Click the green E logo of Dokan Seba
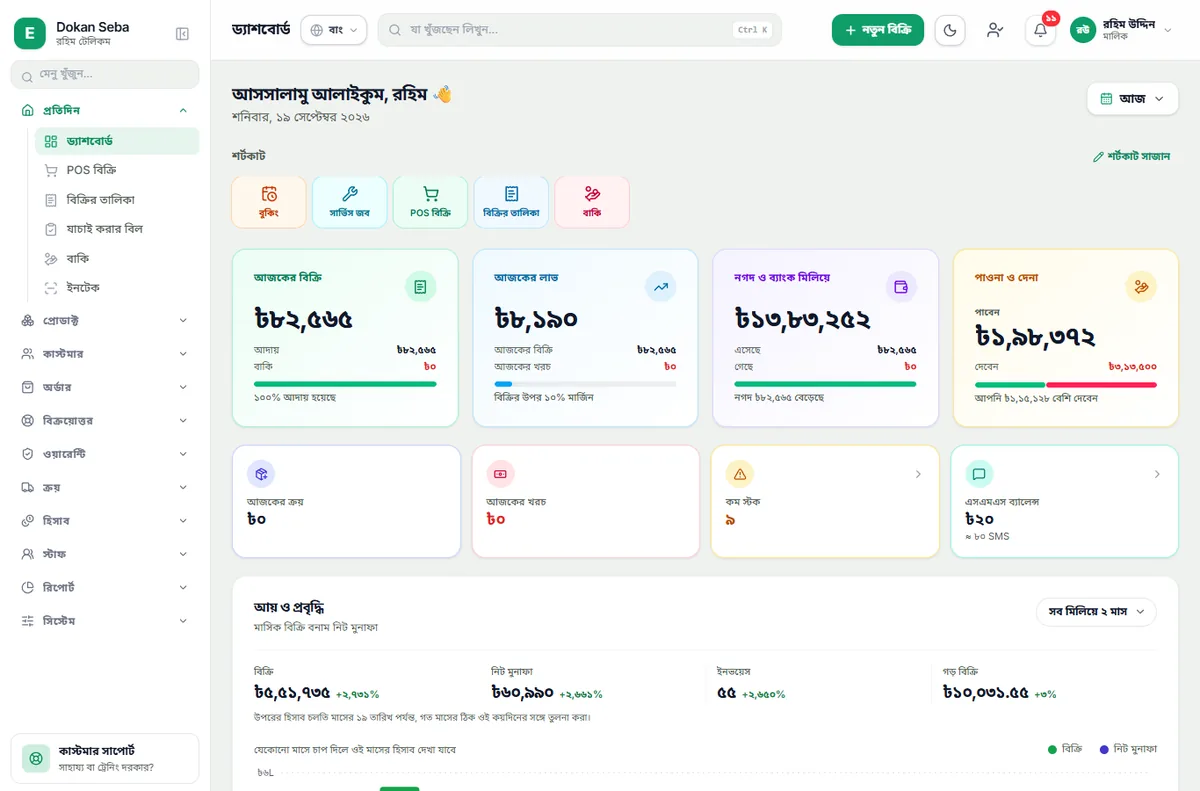The height and width of the screenshot is (791, 1200). tap(30, 33)
